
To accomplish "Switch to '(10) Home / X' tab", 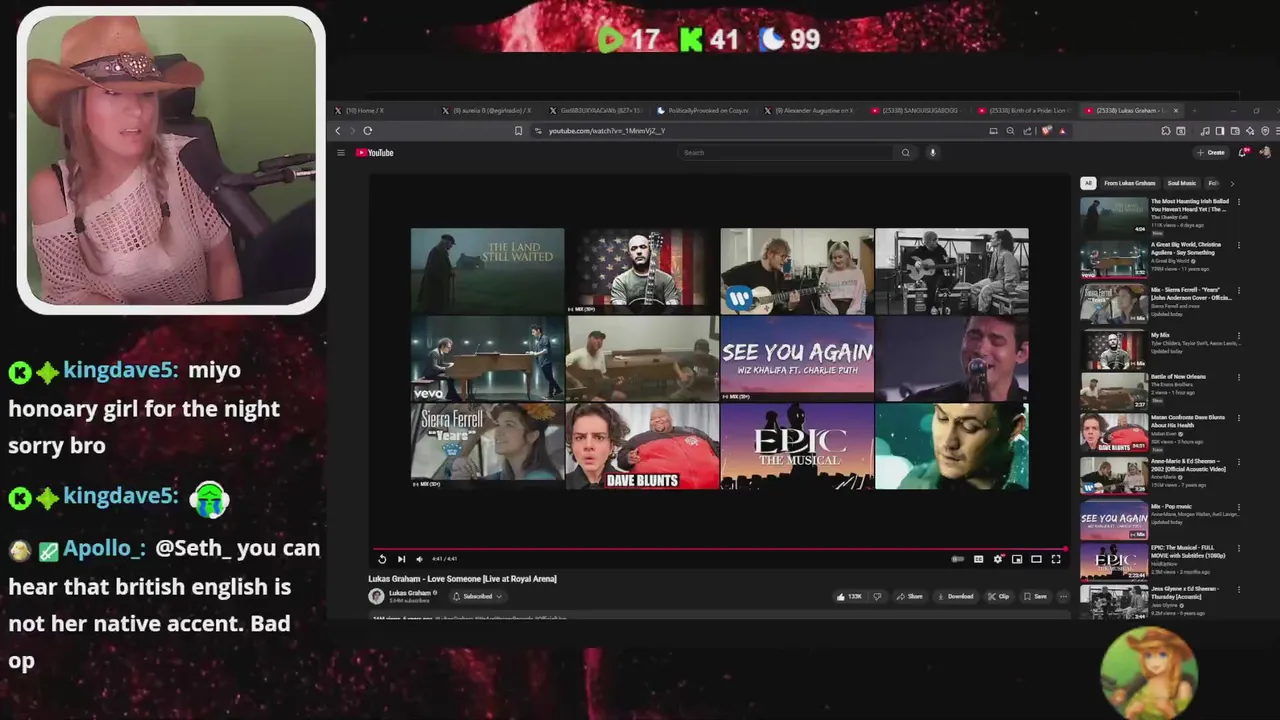I will pos(380,110).
